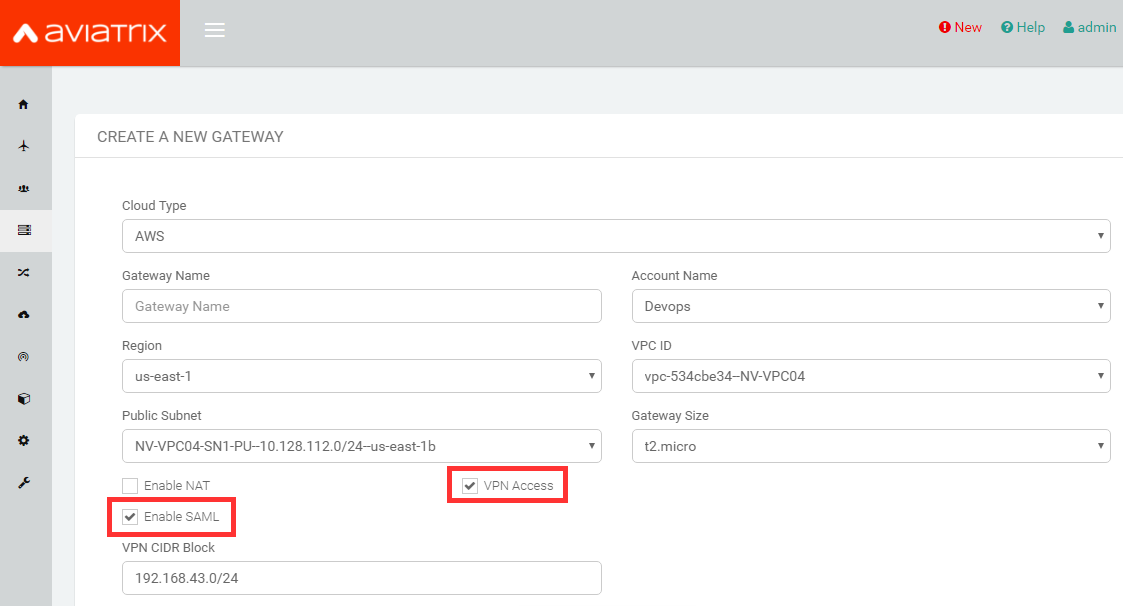Image resolution: width=1123 pixels, height=606 pixels.
Task: Click the Gateway Name input field
Action: point(361,307)
